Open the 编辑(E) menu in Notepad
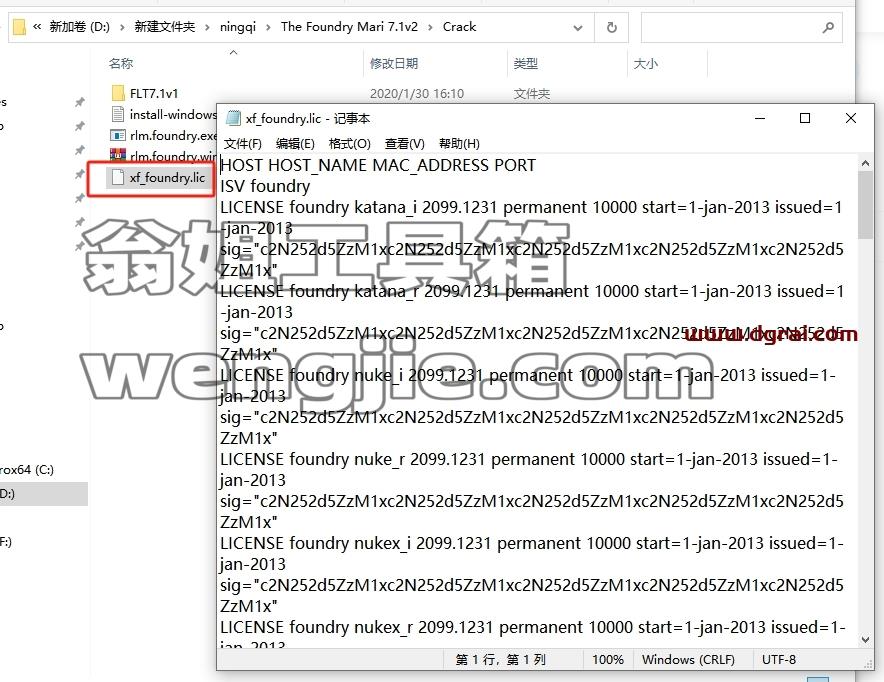The width and height of the screenshot is (884, 682). pos(295,144)
